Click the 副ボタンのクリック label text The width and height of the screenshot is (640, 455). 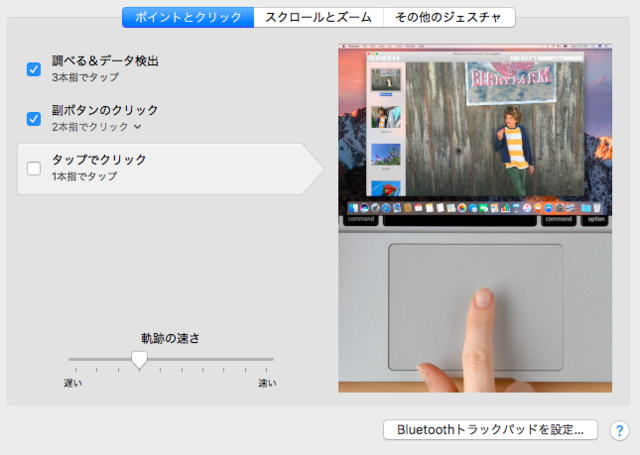tap(105, 110)
